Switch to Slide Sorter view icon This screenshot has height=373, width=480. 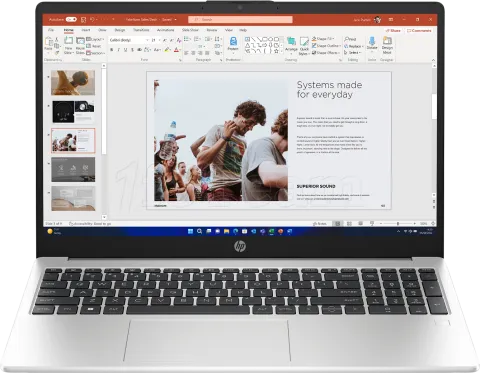pos(349,224)
